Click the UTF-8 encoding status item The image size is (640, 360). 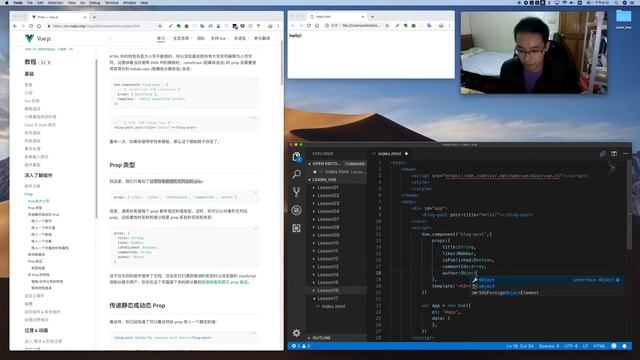pyautogui.click(x=571, y=346)
